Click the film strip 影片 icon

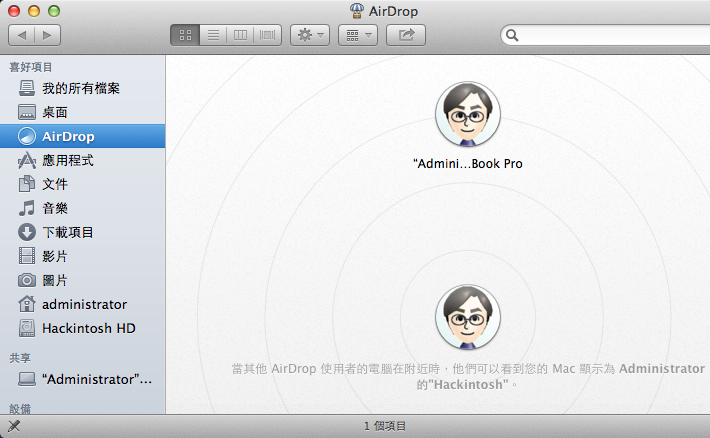click(x=27, y=256)
